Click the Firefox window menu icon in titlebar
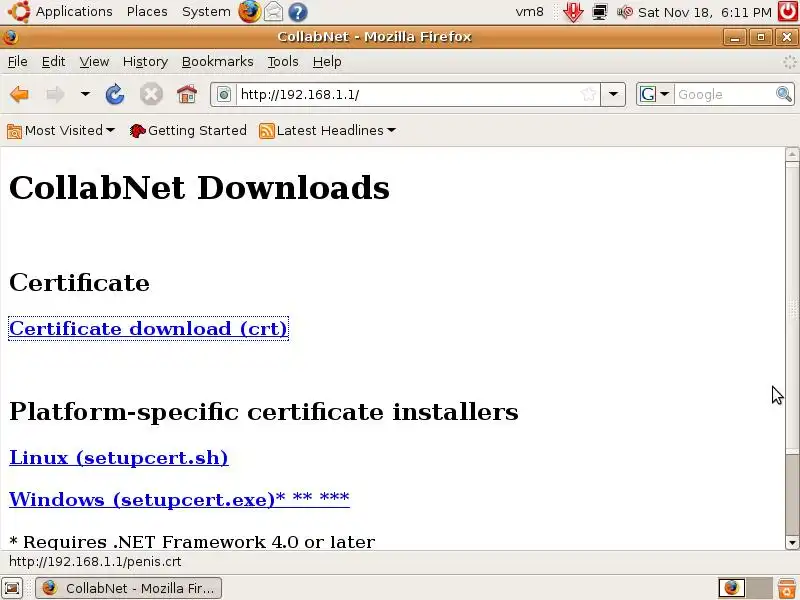The width and height of the screenshot is (800, 600). coord(10,37)
